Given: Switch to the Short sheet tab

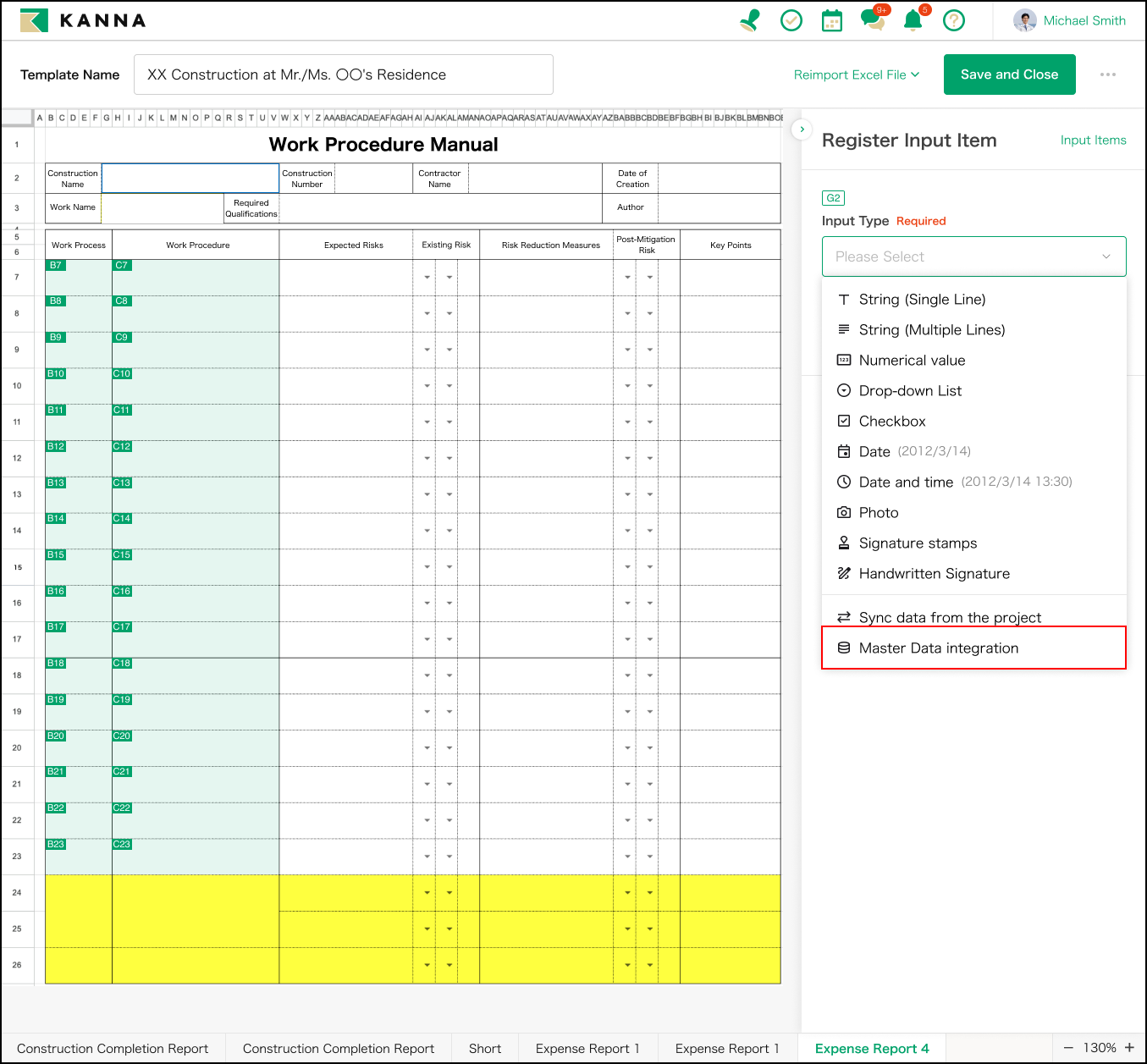Looking at the screenshot, I should [x=485, y=1049].
